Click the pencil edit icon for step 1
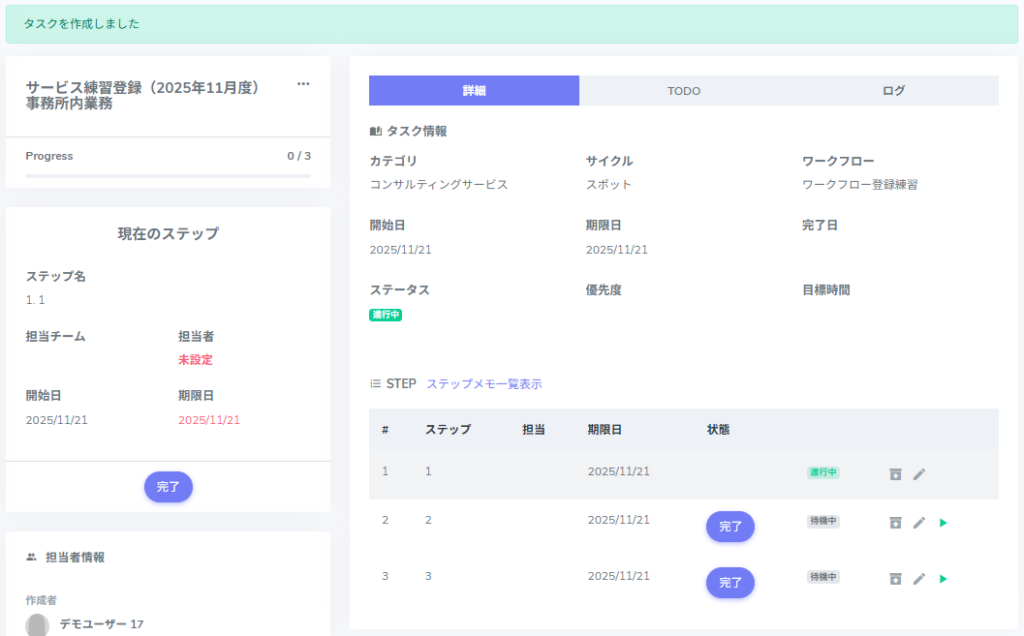This screenshot has height=636, width=1024. [919, 473]
